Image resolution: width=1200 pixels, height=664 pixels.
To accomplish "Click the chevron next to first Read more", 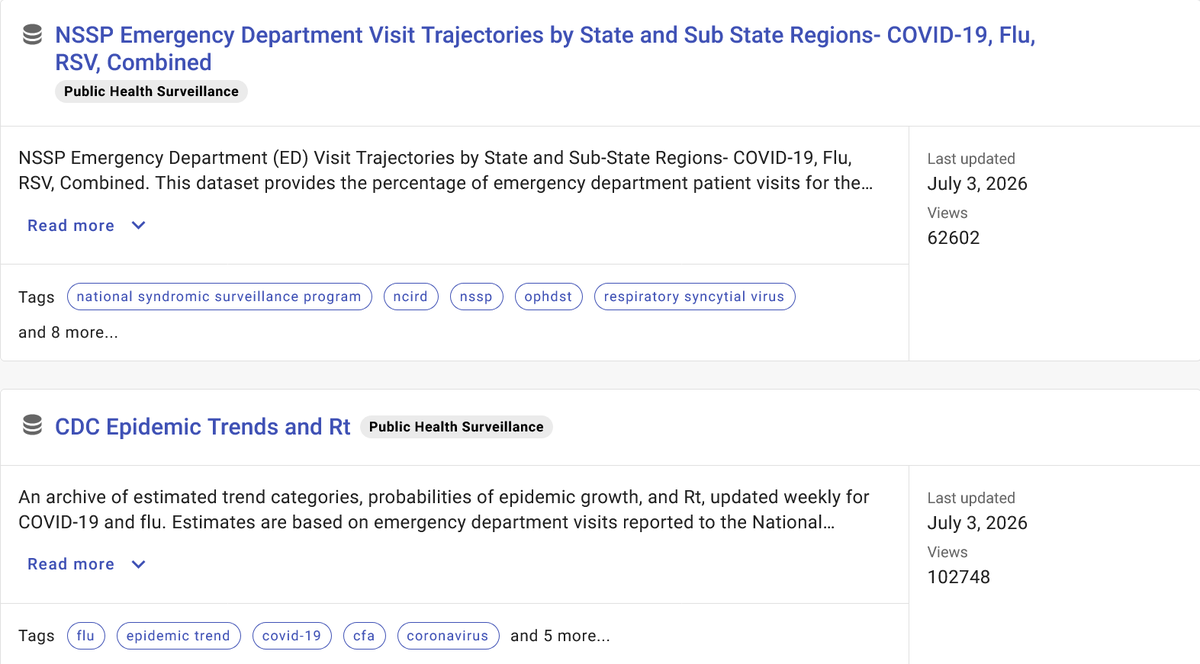I will (x=139, y=226).
